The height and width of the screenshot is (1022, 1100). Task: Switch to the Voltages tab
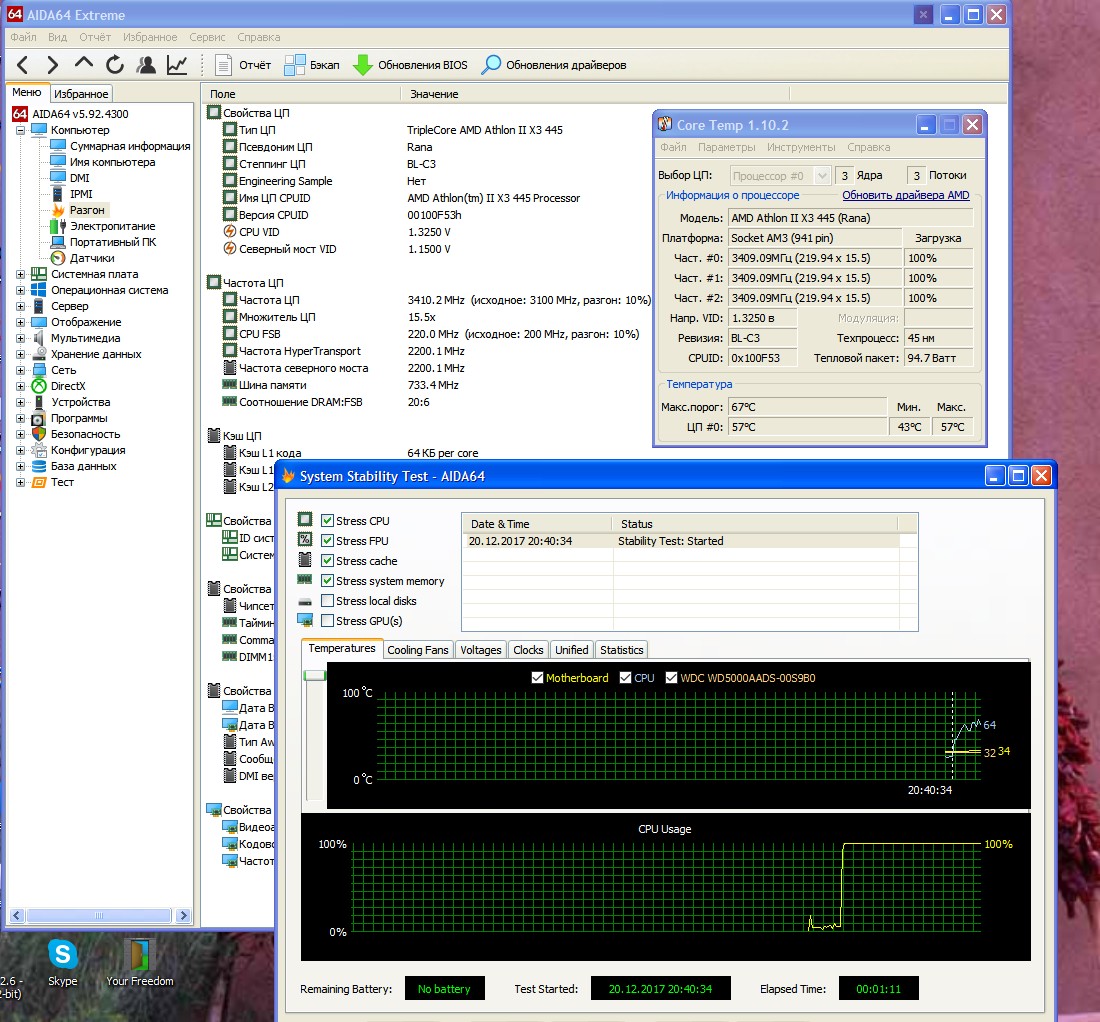point(481,650)
